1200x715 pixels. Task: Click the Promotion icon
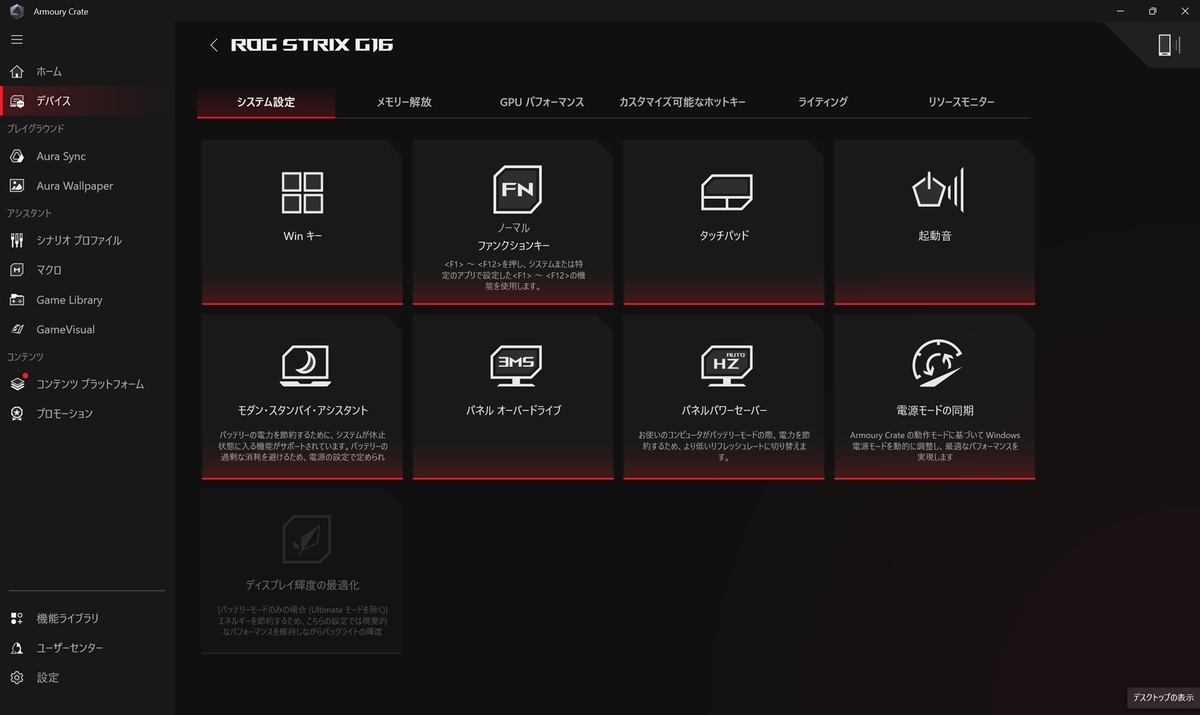16,413
